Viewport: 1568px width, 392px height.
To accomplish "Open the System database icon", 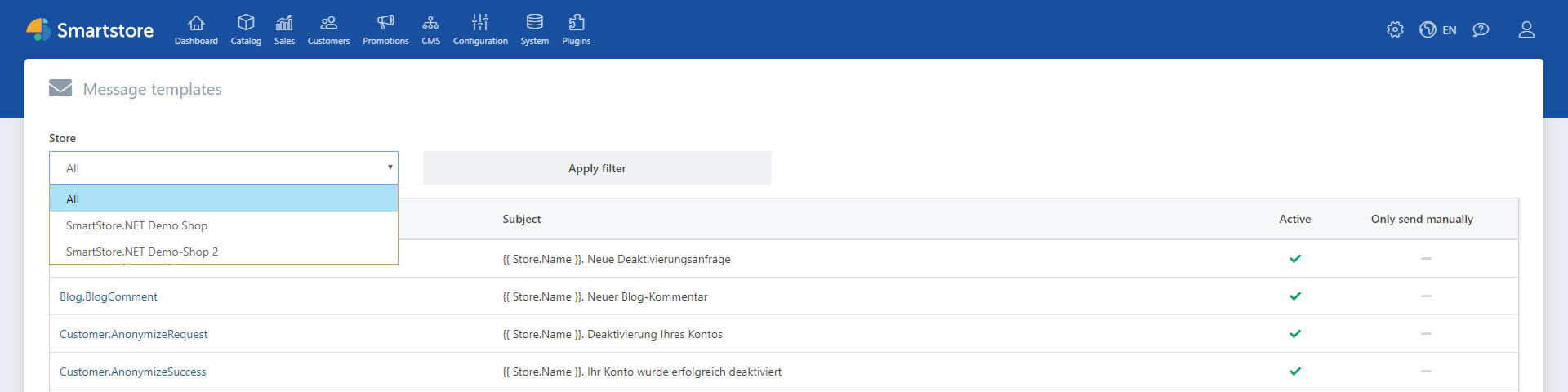I will pyautogui.click(x=534, y=23).
